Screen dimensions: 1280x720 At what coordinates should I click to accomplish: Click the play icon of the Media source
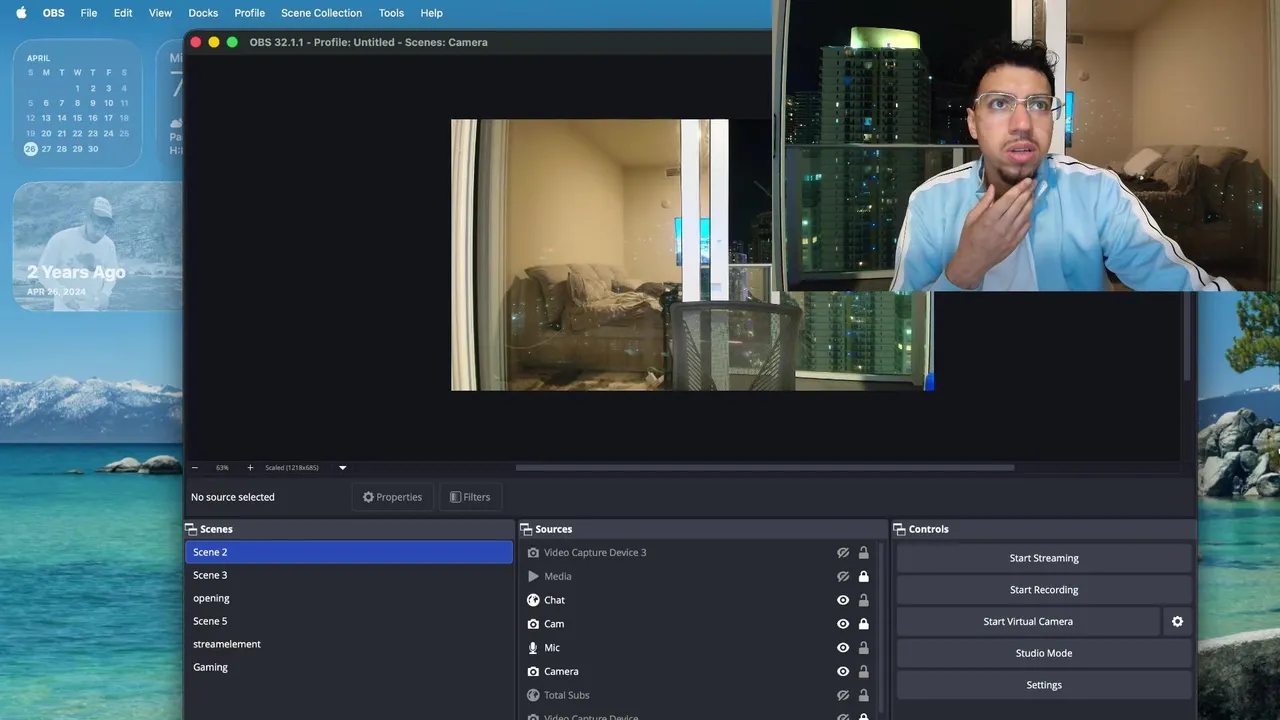pos(533,576)
